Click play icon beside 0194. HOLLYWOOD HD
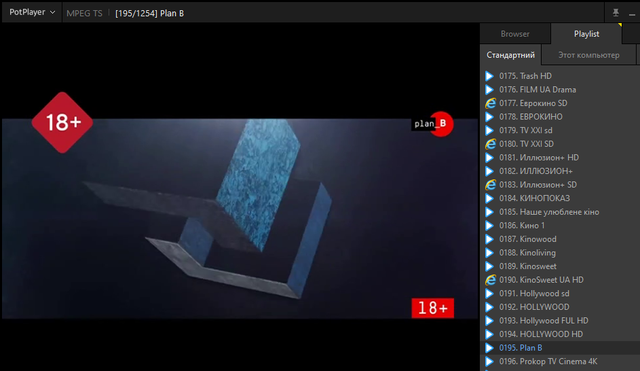The width and height of the screenshot is (640, 371). pyautogui.click(x=489, y=334)
